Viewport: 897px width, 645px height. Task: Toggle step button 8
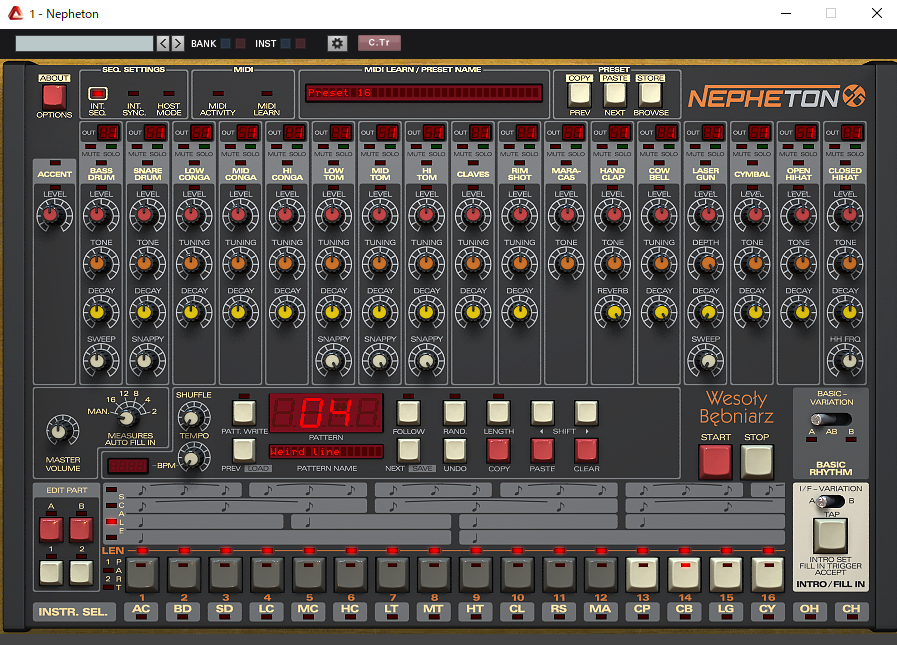click(434, 574)
